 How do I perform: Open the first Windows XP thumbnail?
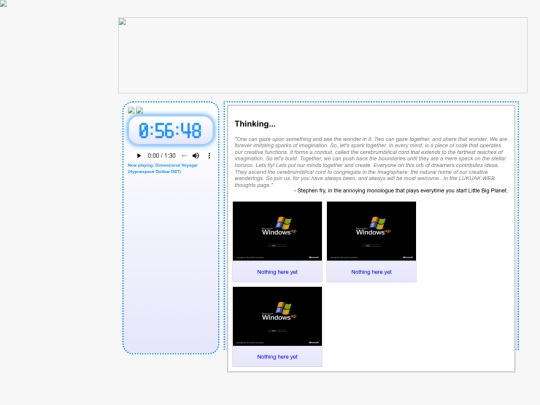tap(277, 231)
